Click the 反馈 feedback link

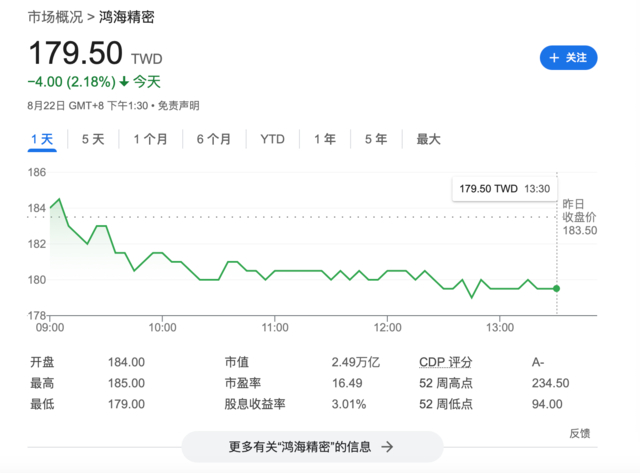580,433
